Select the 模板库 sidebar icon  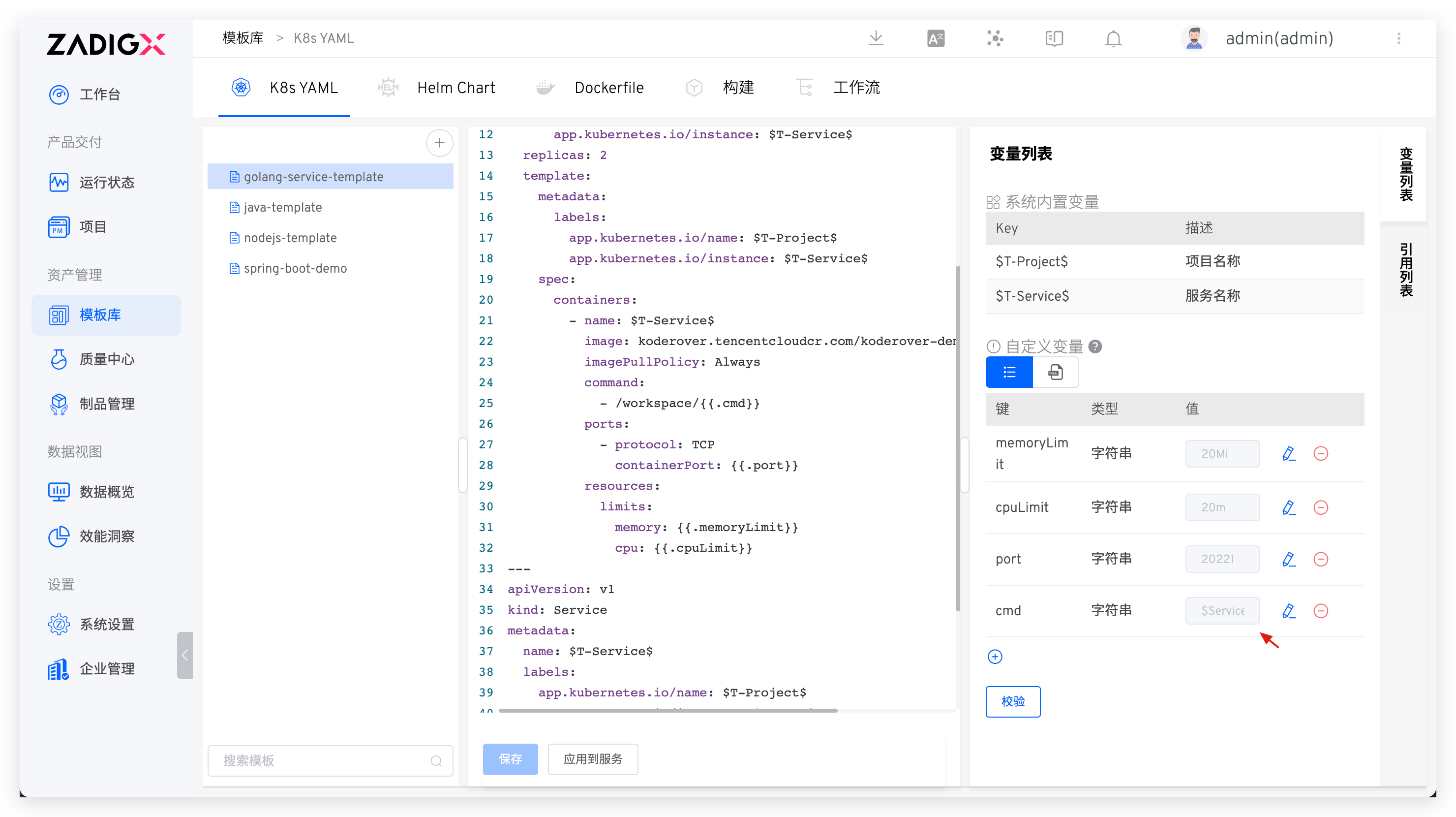pos(59,315)
